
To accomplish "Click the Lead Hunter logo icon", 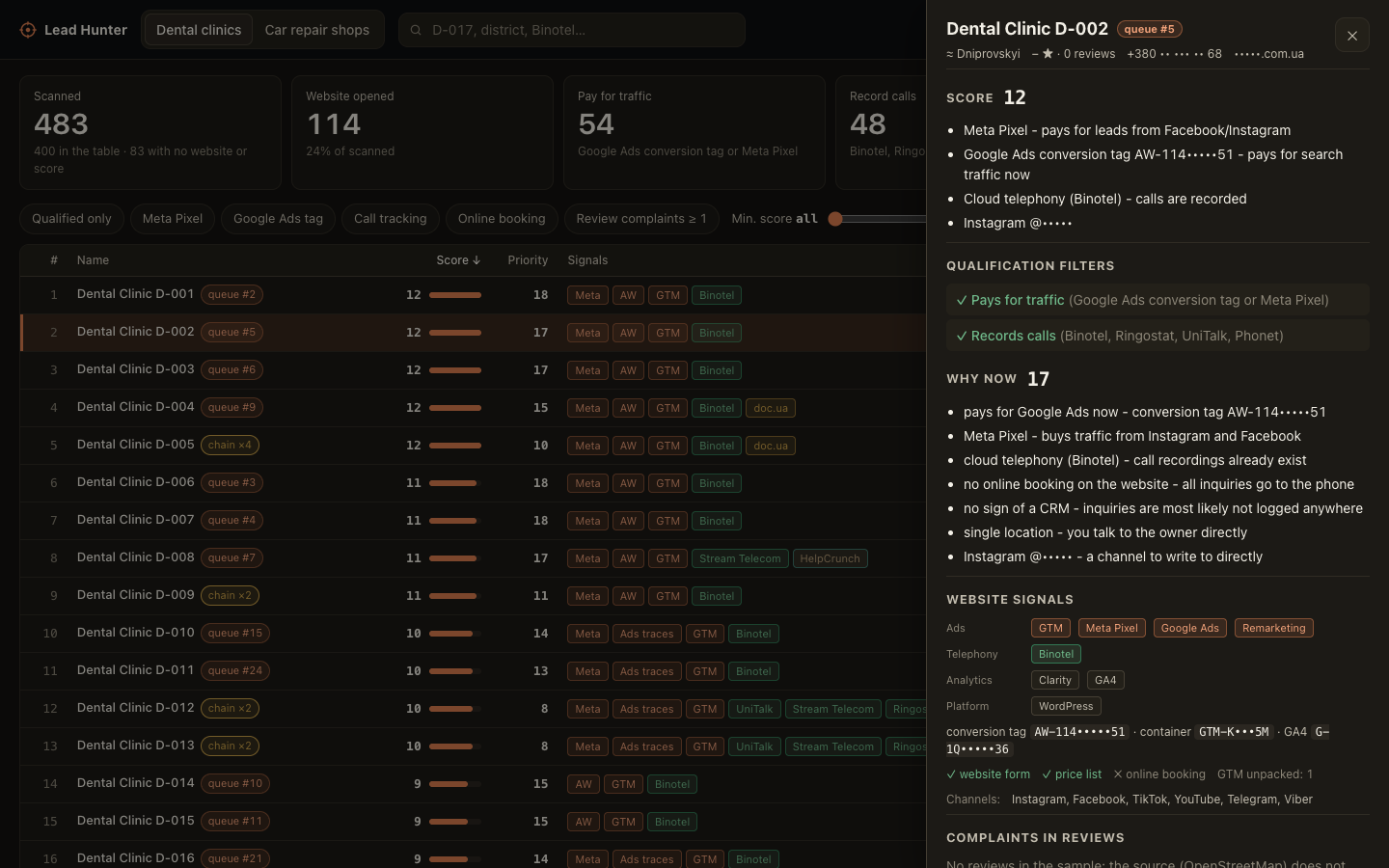I will pos(28,30).
